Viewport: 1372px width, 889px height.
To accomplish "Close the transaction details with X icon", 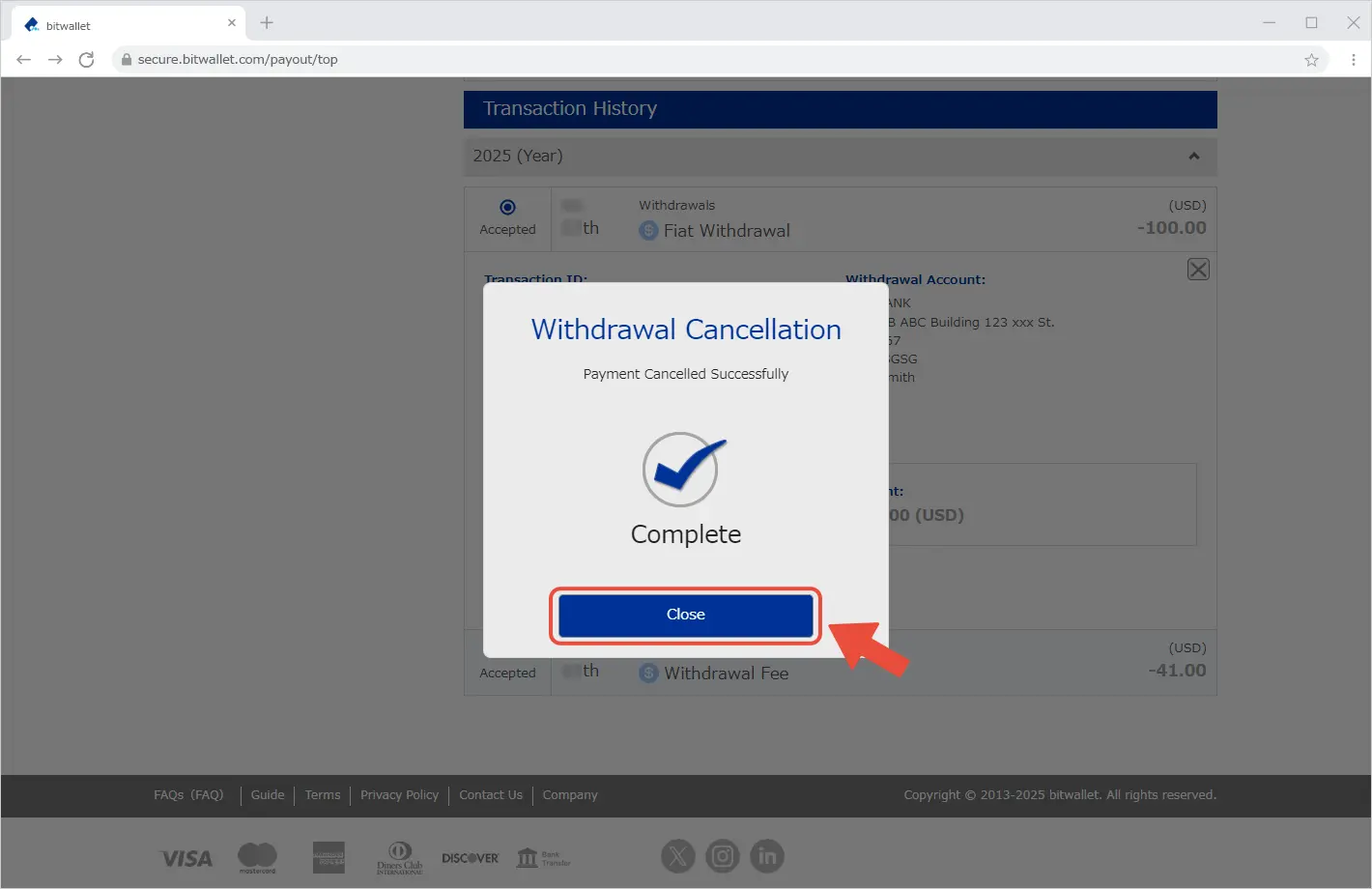I will pos(1197,270).
